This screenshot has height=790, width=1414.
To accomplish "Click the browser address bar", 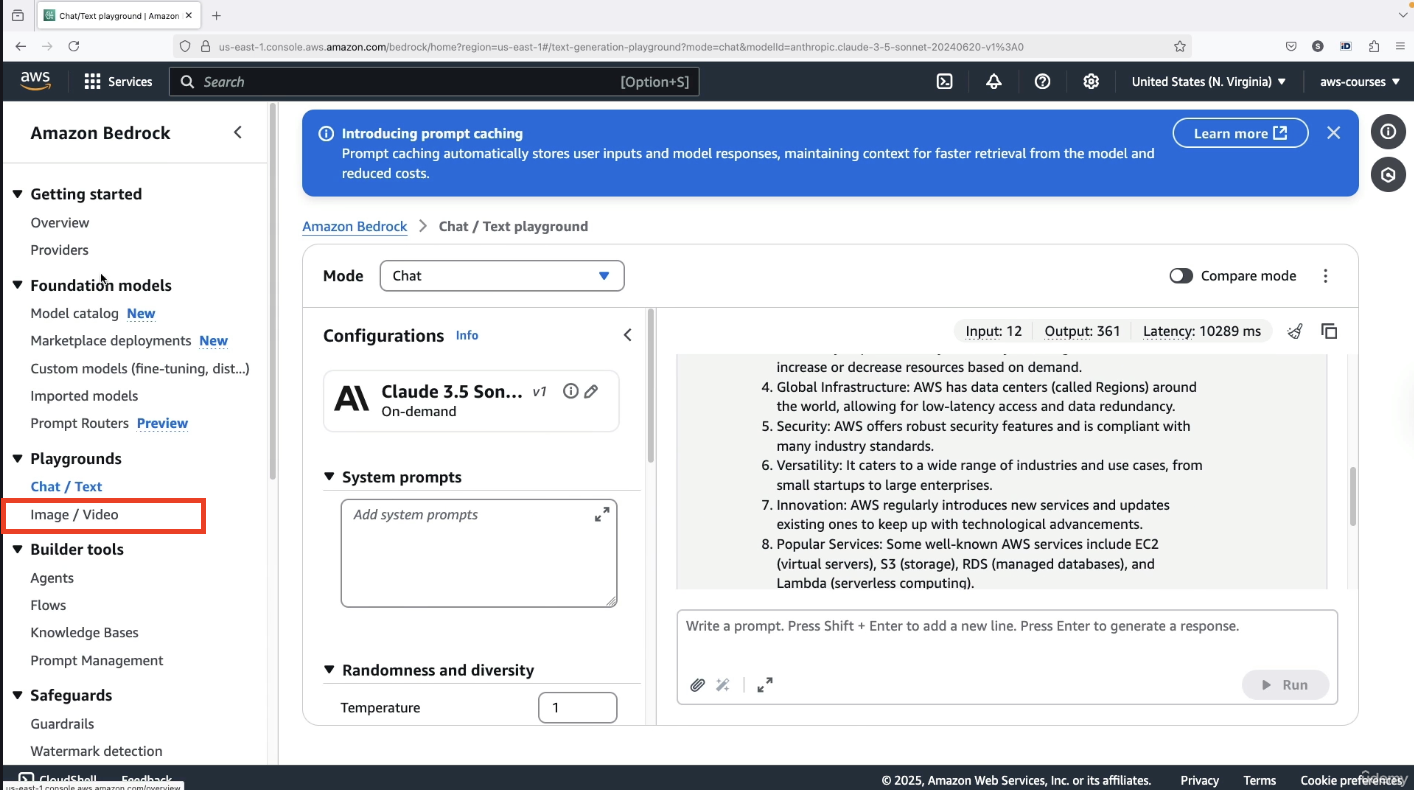I will pos(680,46).
